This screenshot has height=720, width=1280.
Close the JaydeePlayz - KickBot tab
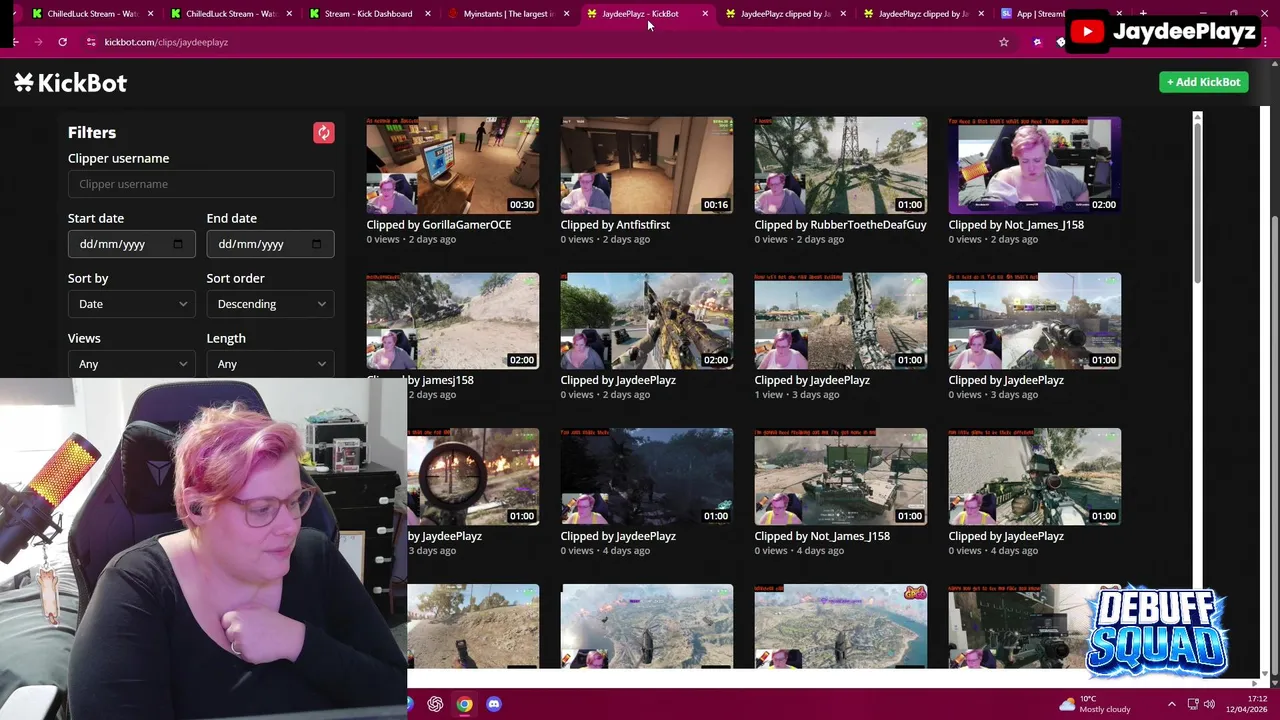pos(705,14)
